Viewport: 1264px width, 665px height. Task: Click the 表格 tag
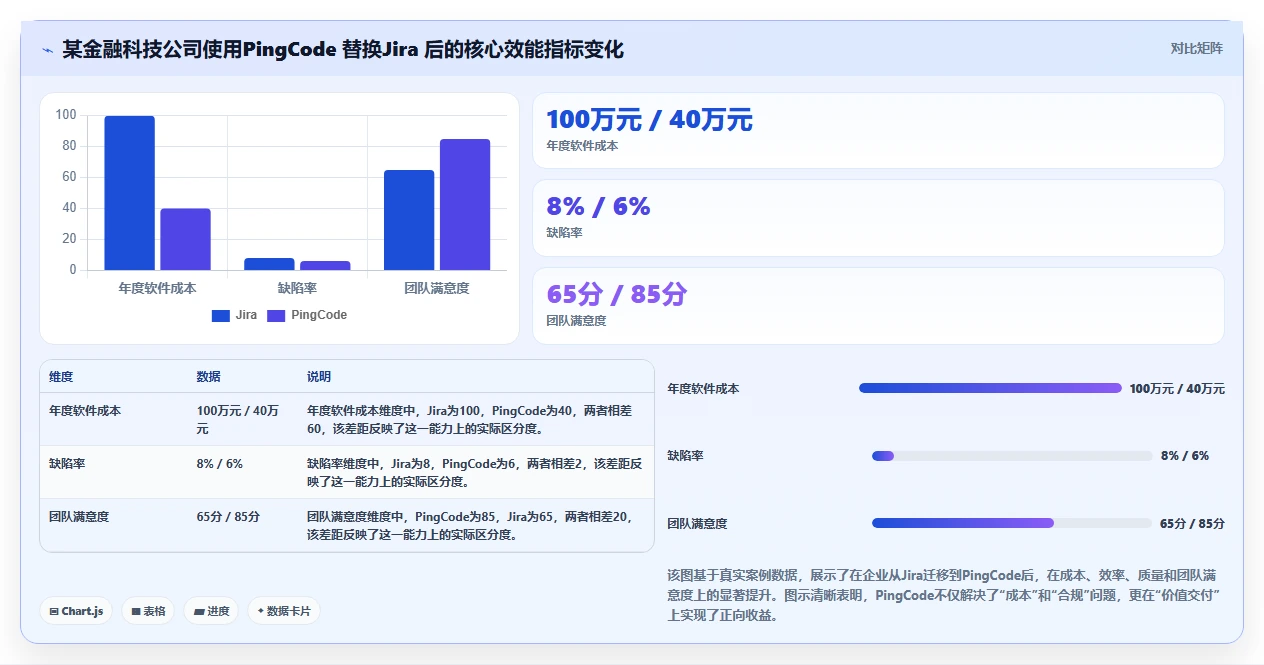tap(148, 611)
